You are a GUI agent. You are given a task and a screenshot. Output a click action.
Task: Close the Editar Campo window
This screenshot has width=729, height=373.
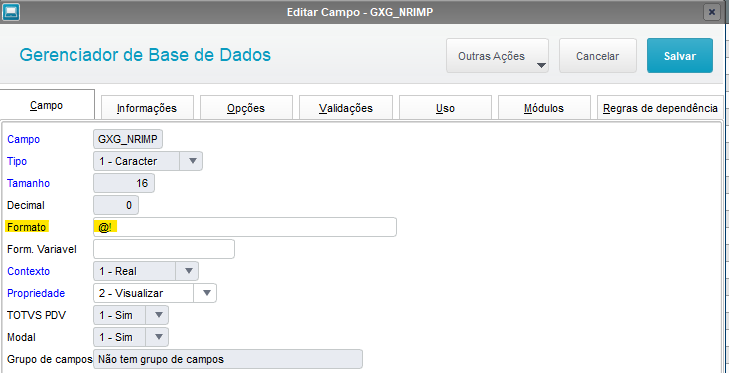click(711, 12)
